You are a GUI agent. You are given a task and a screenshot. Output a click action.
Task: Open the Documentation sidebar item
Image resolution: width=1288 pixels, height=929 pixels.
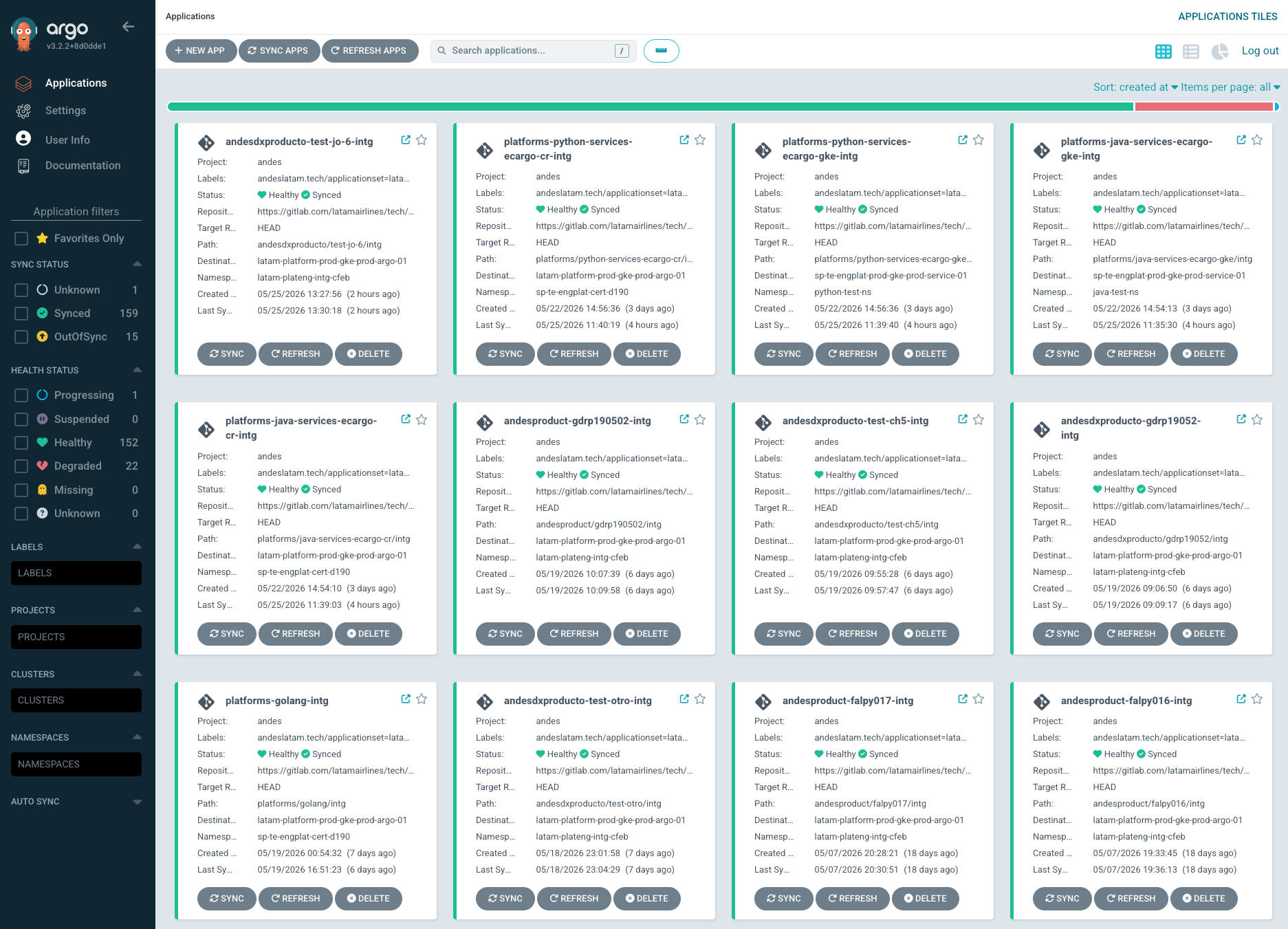coord(83,166)
